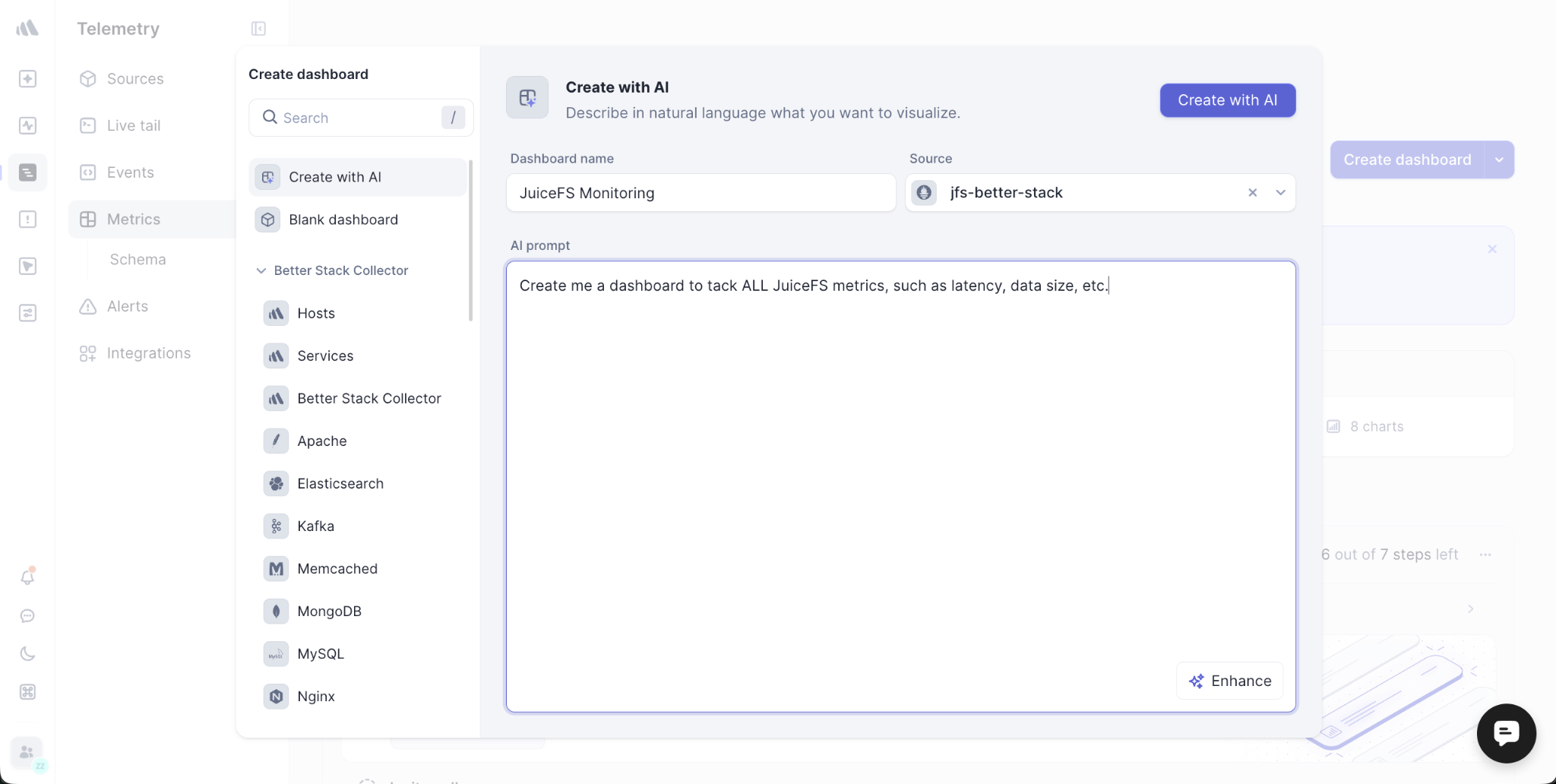Click the template list scrollbar
Viewport: 1556px width, 784px height.
(x=471, y=240)
